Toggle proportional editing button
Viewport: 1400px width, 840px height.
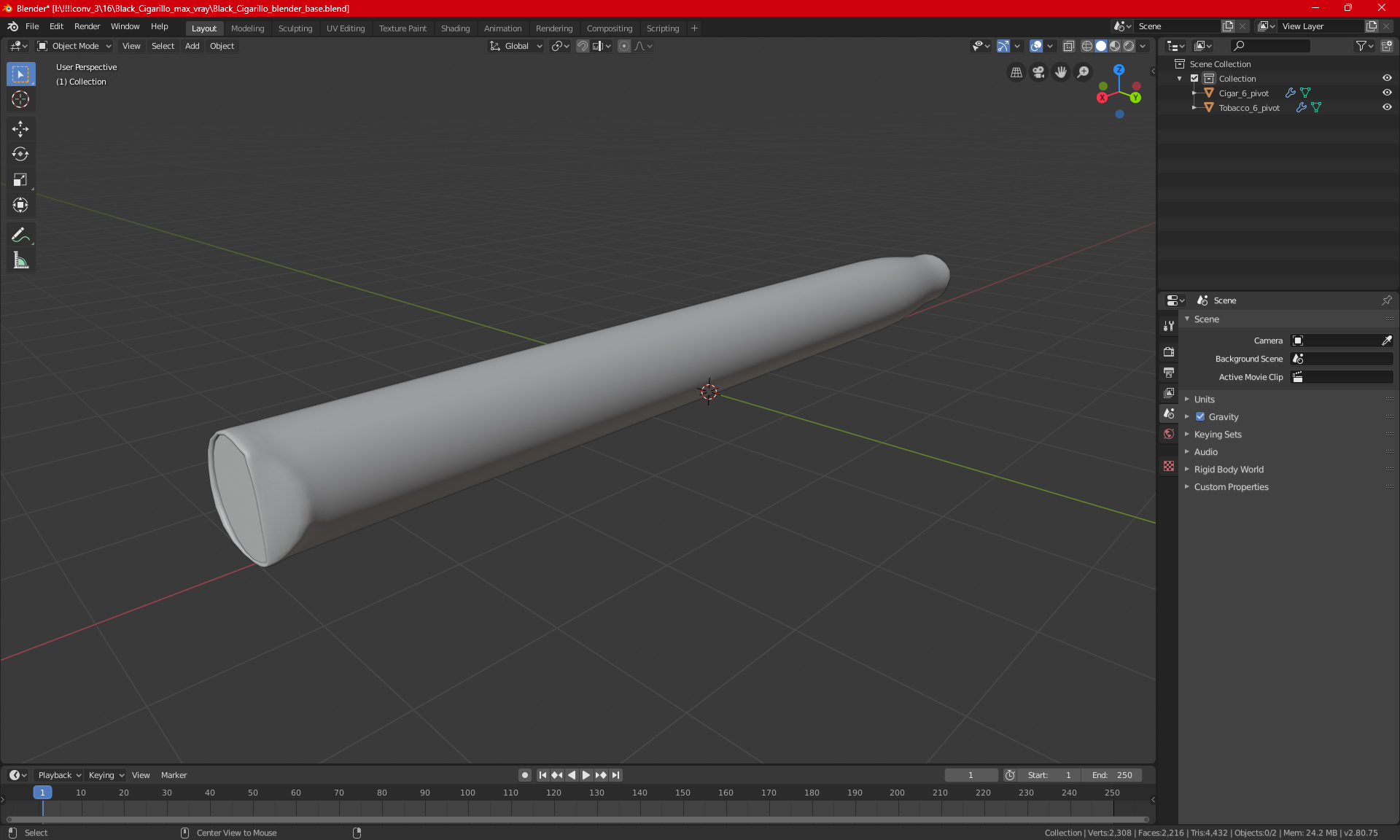[x=624, y=46]
